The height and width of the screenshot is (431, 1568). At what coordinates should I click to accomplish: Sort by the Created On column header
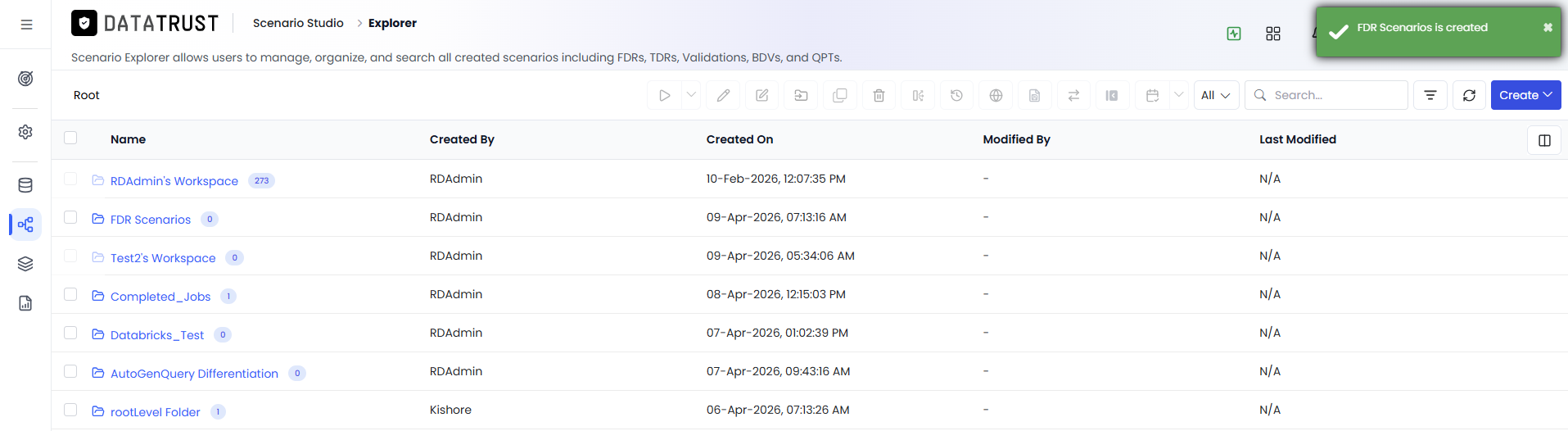point(739,139)
